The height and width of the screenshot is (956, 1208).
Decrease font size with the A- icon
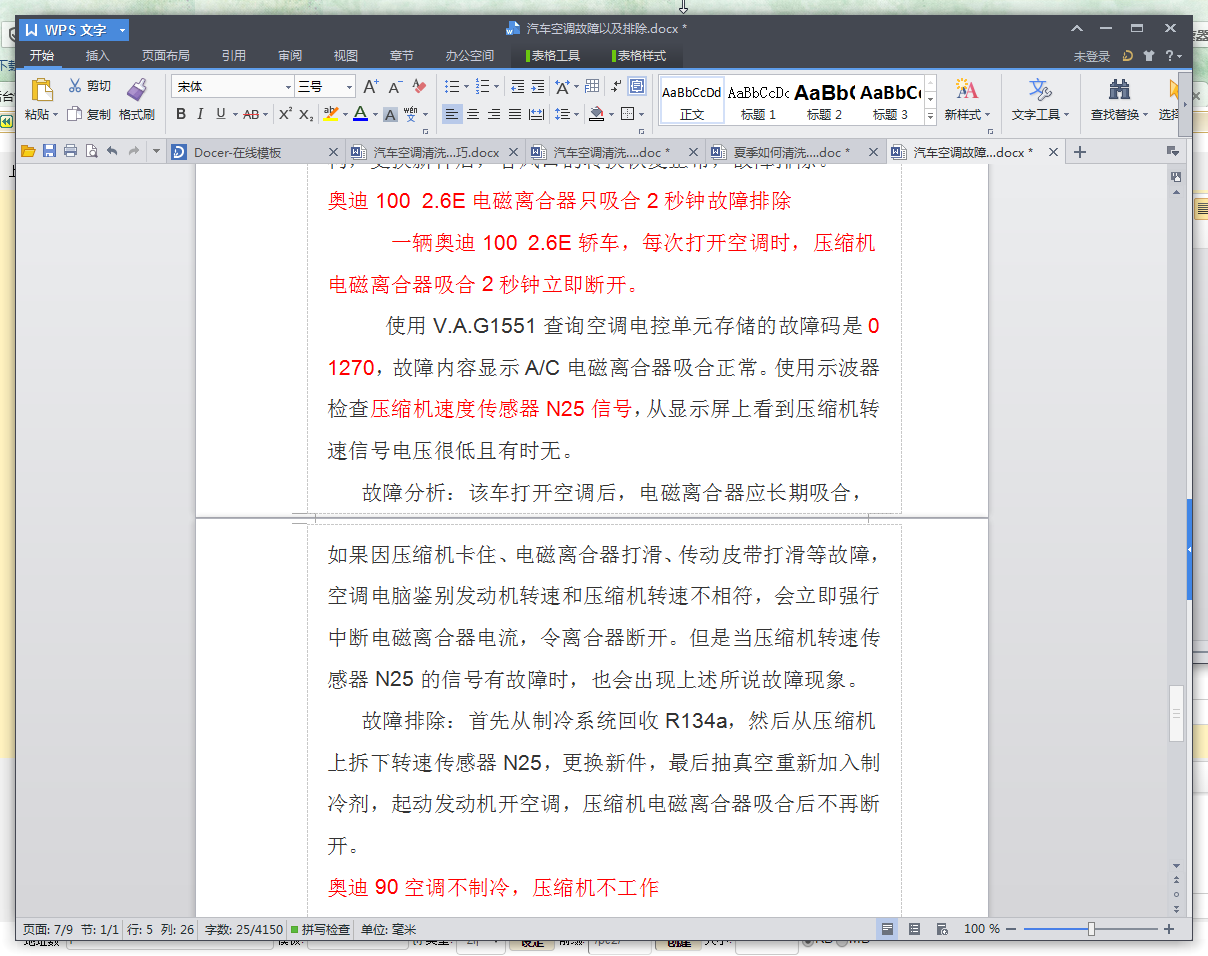395,87
